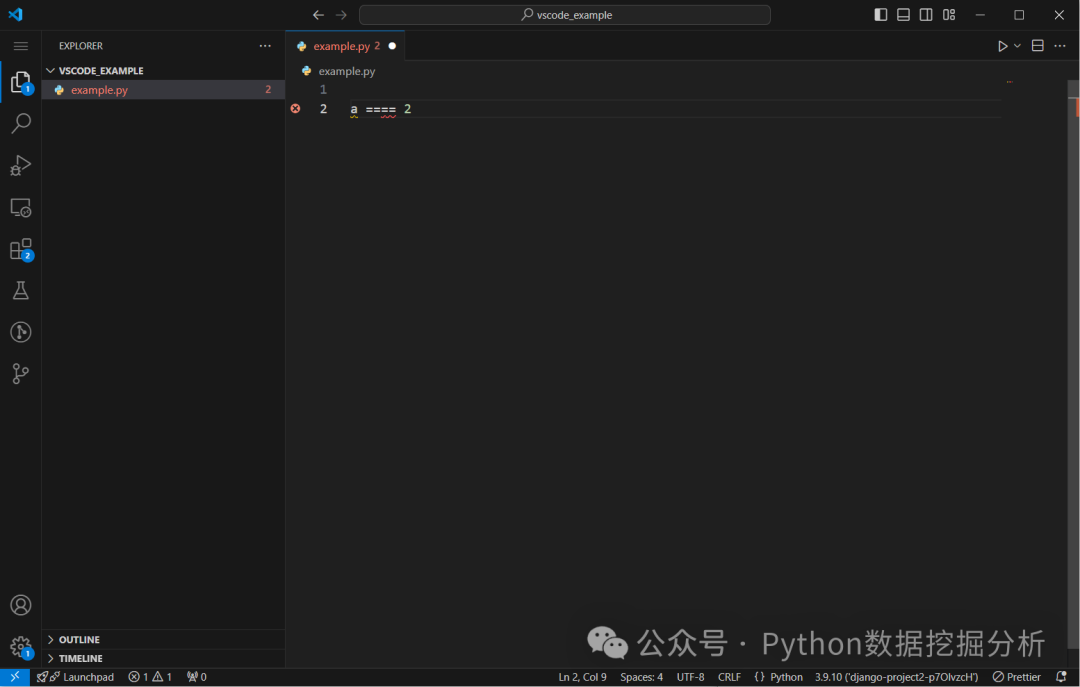Toggle the secondary side bar

(926, 14)
